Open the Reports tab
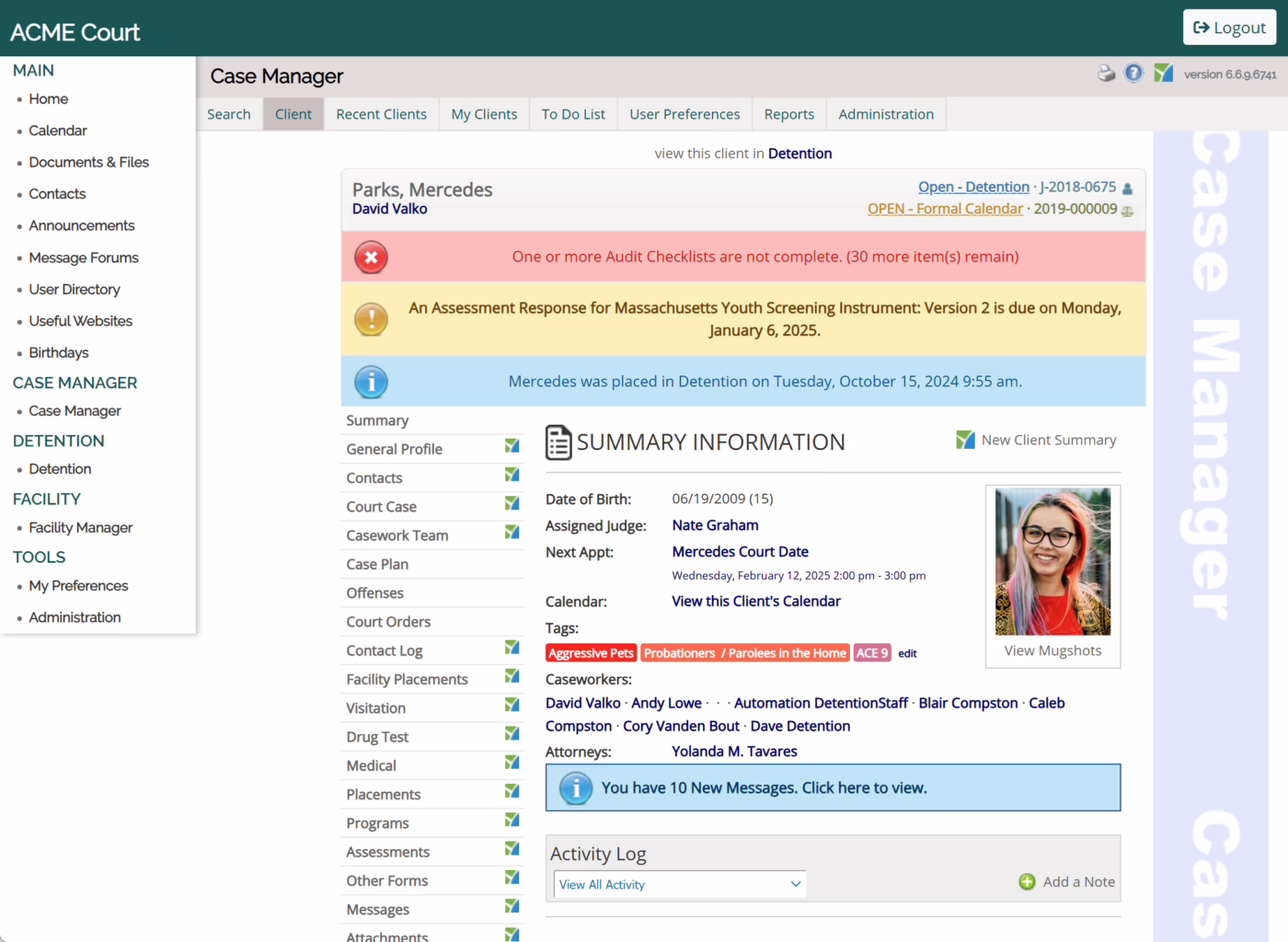The height and width of the screenshot is (942, 1288). point(789,114)
